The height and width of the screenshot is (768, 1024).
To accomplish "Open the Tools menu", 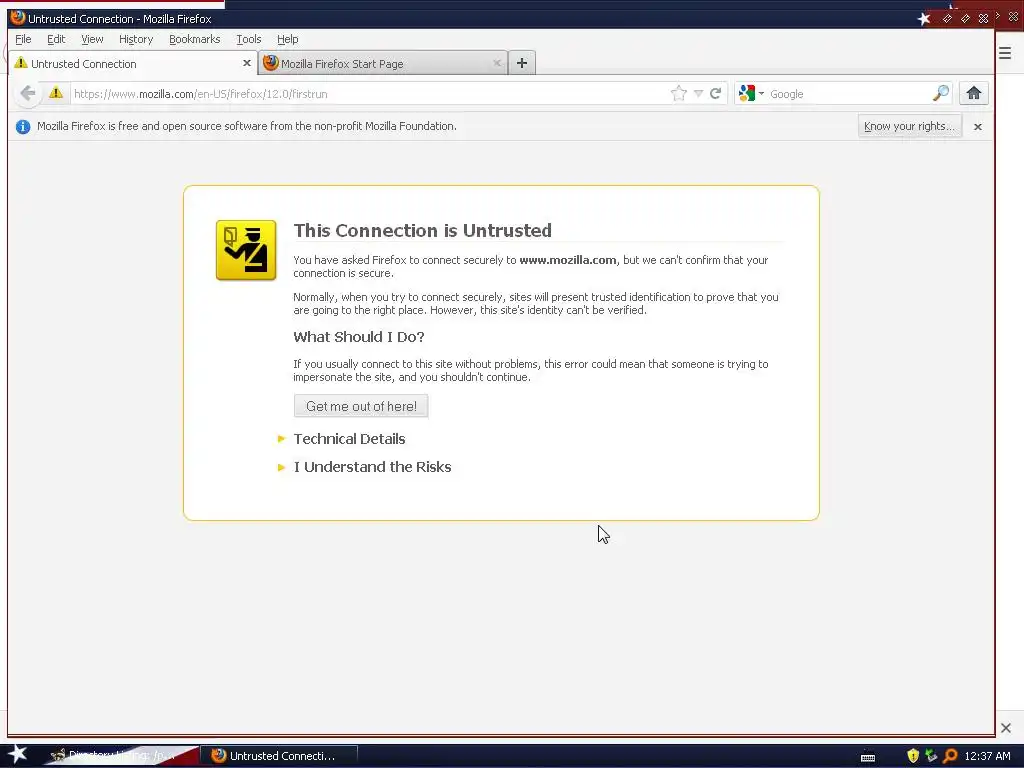I will (249, 39).
